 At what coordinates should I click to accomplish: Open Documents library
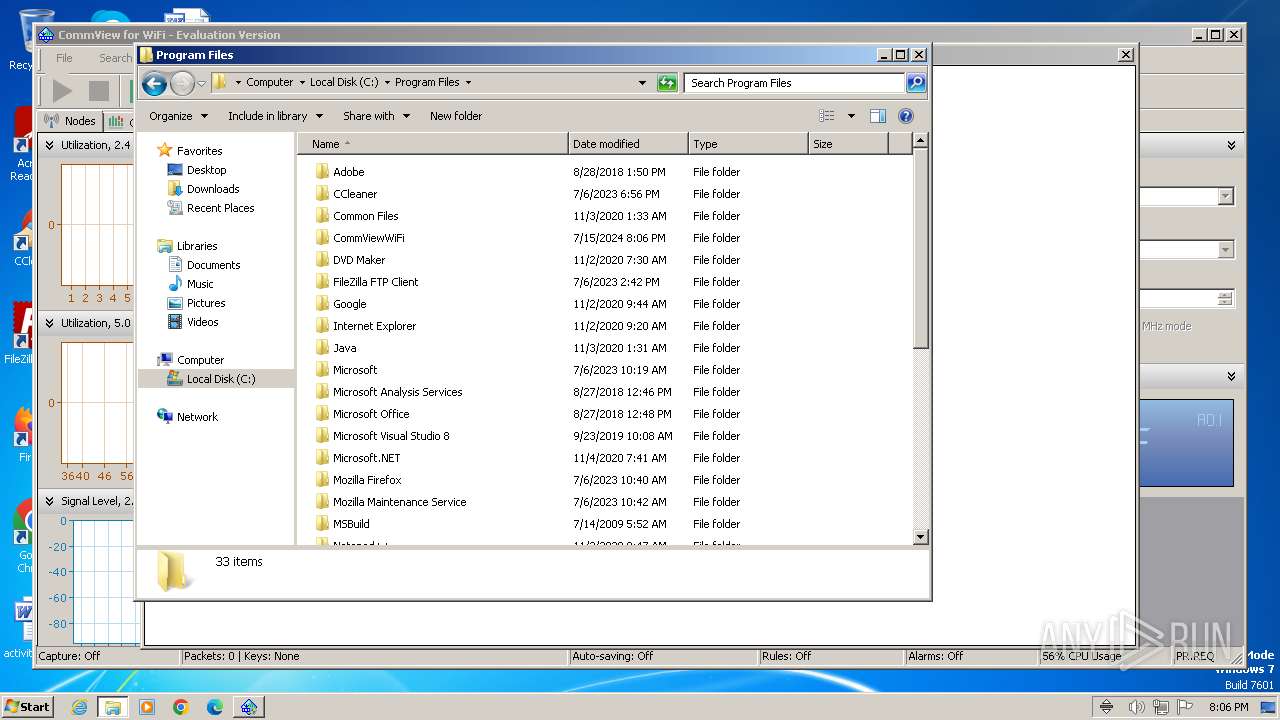213,265
